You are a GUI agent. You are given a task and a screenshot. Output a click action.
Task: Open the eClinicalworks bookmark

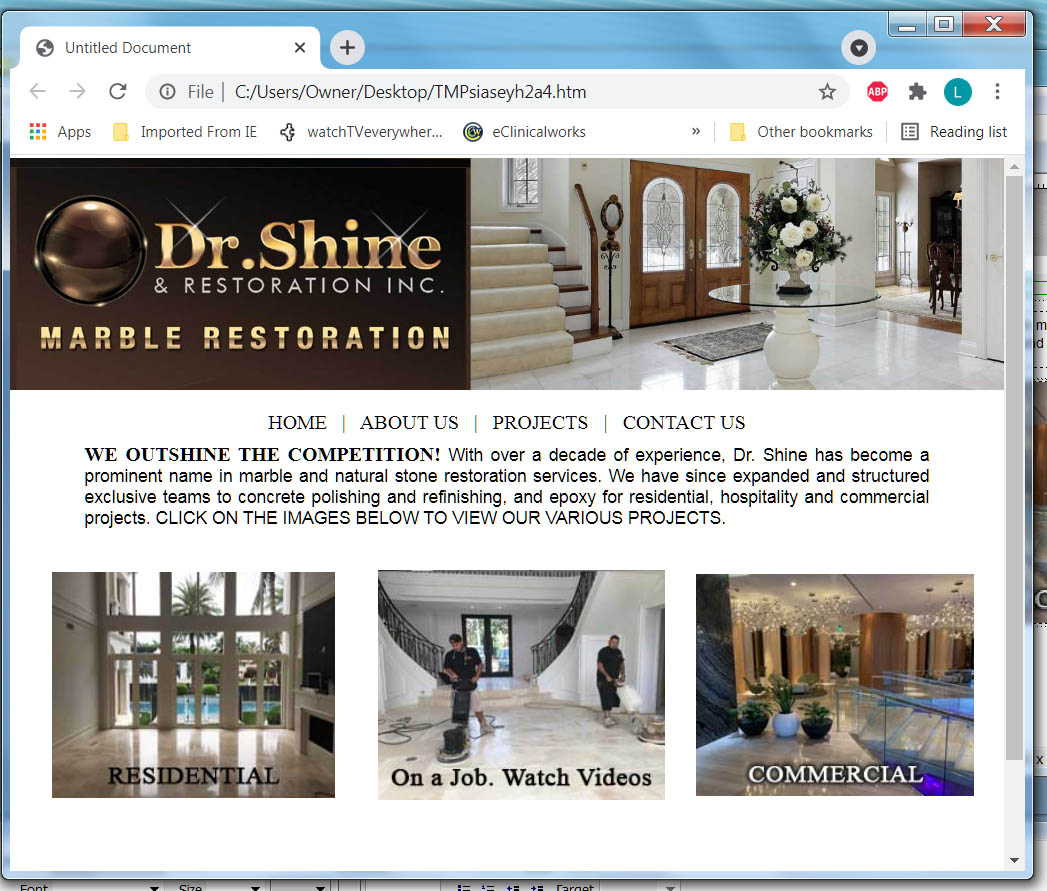[x=524, y=132]
